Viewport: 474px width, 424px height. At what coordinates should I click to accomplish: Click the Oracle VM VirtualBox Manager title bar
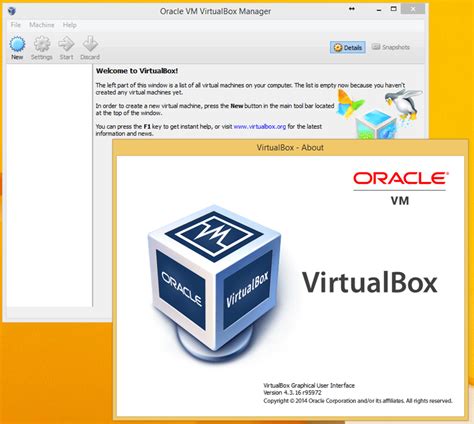215,11
